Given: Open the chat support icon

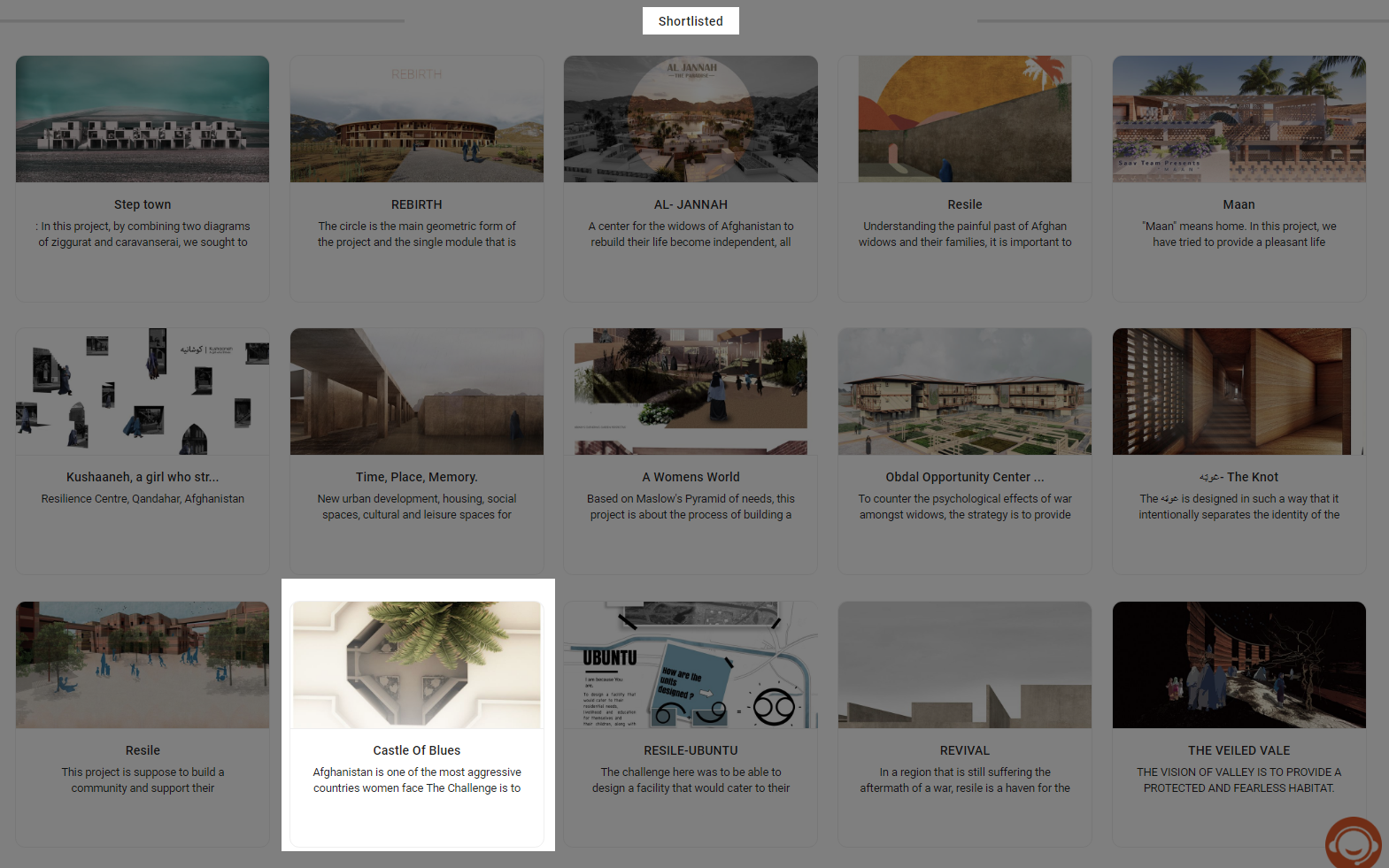Looking at the screenshot, I should (1352, 843).
